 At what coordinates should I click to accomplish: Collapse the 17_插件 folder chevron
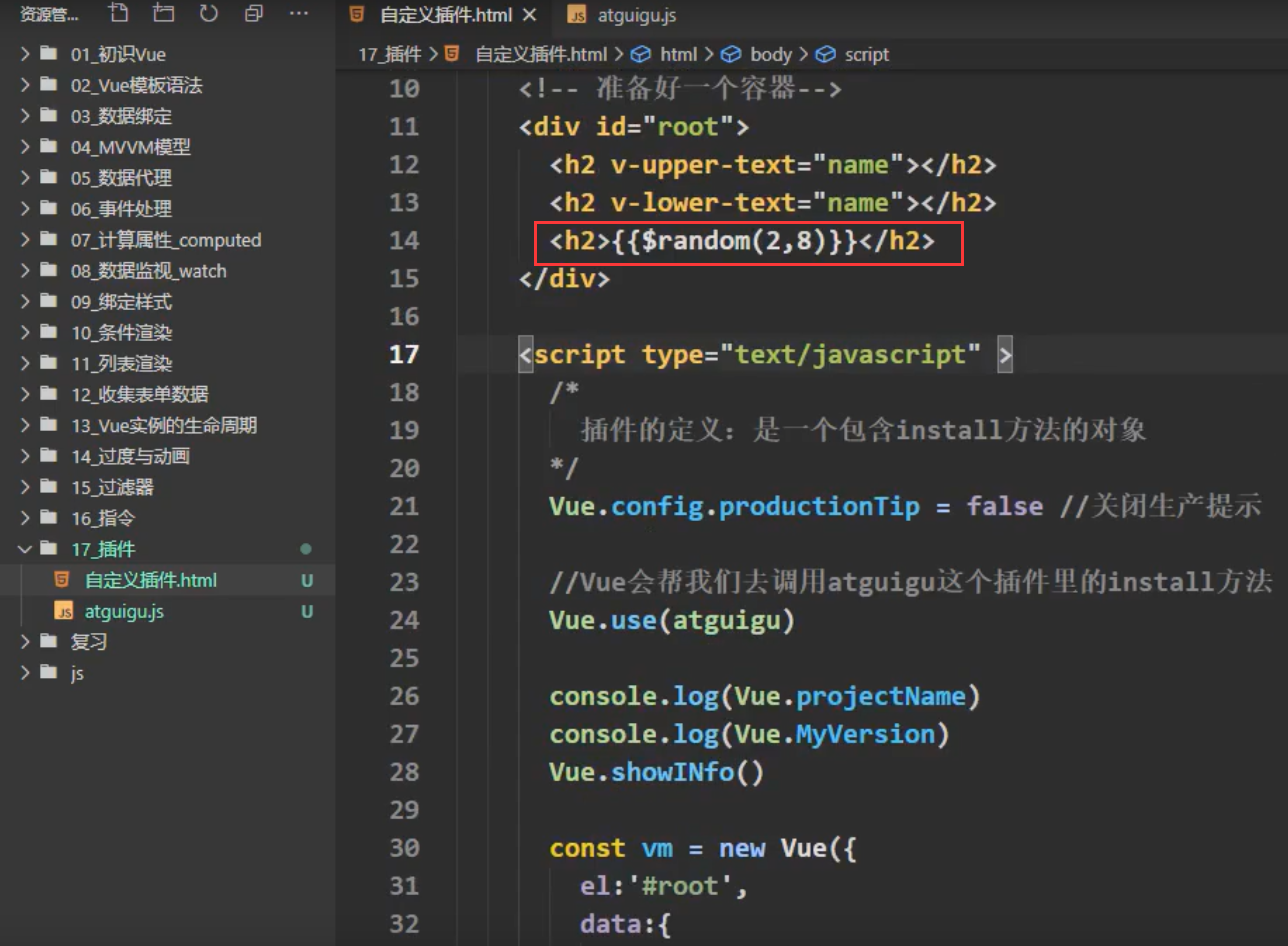25,549
